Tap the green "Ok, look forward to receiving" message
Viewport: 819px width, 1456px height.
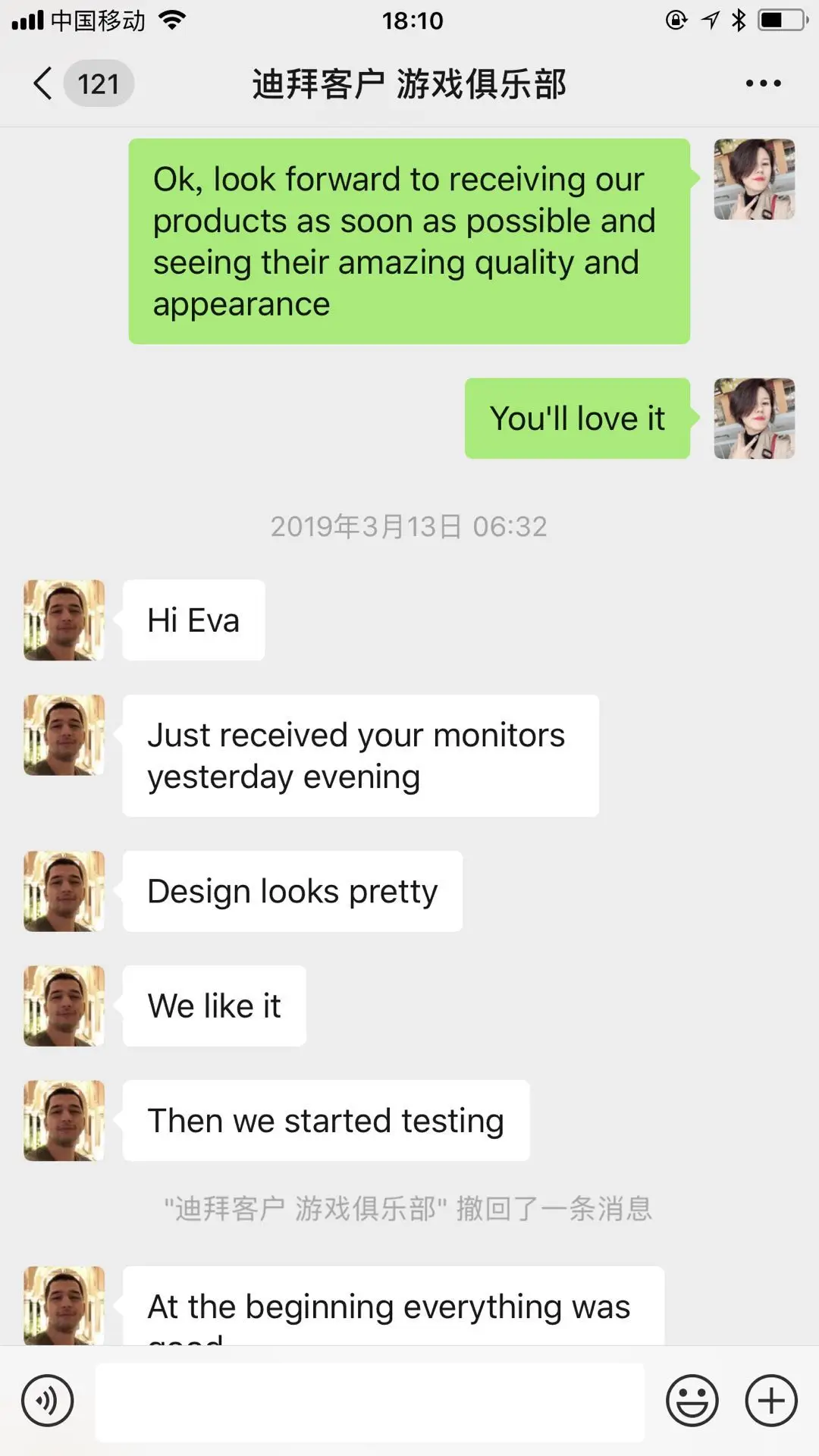pyautogui.click(x=409, y=241)
